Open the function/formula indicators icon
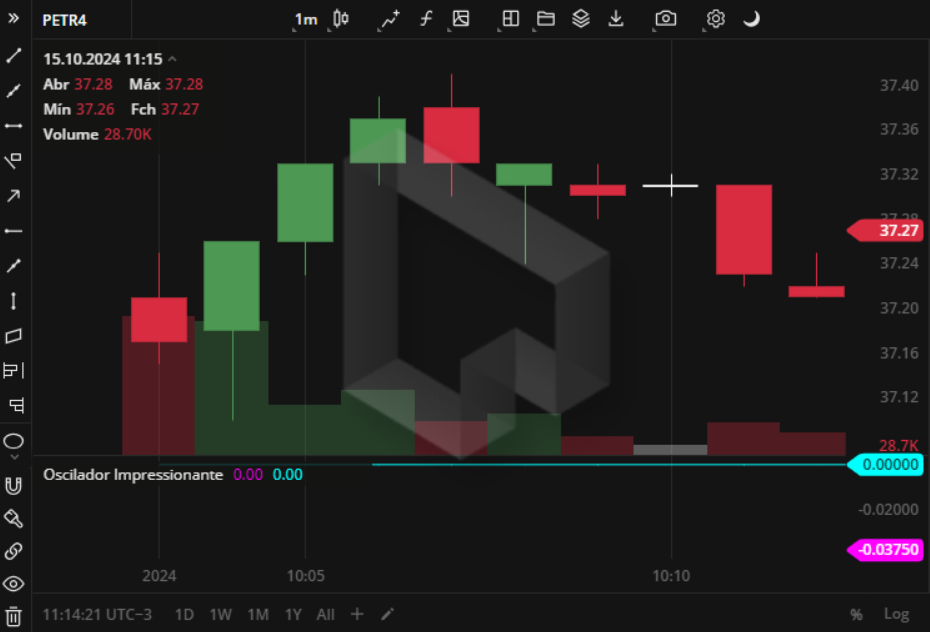The image size is (930, 632). 426,19
